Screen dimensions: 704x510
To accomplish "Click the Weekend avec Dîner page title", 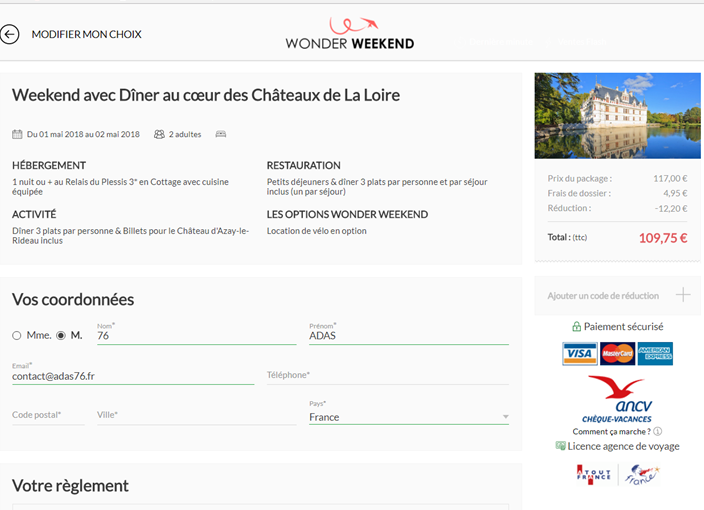I will point(206,95).
